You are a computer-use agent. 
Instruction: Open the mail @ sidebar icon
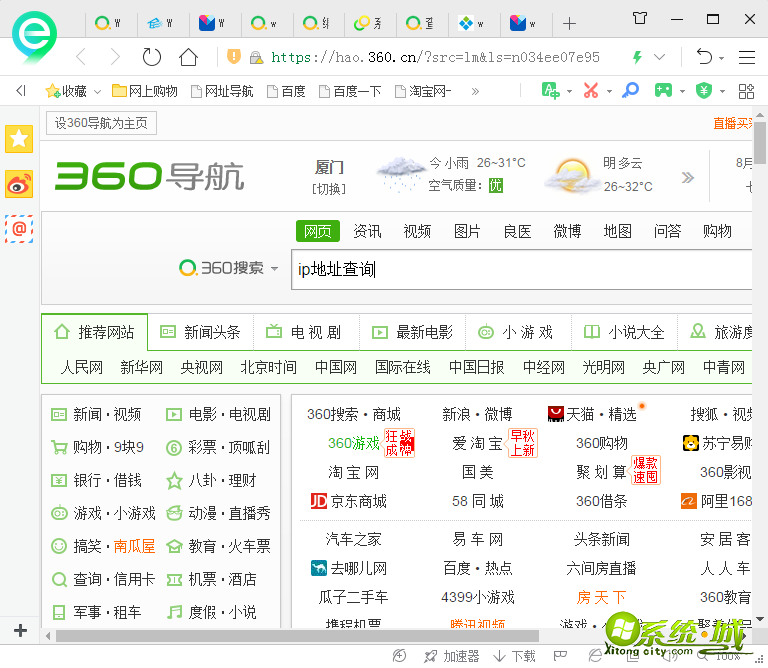coord(19,229)
